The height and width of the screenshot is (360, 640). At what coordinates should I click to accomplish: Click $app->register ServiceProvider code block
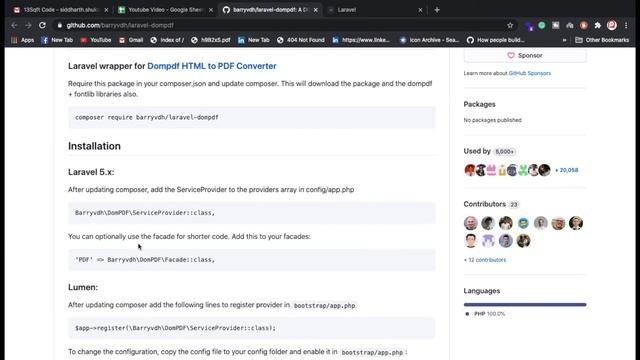click(252, 328)
